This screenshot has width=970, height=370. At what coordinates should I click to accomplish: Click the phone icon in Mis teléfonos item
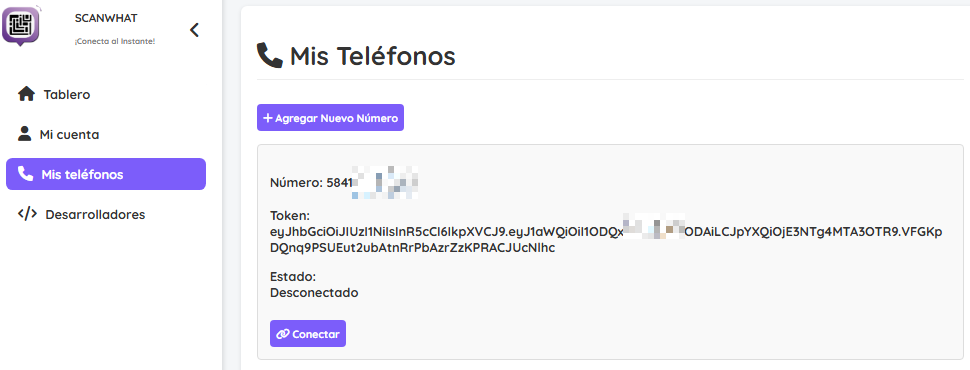[x=25, y=174]
